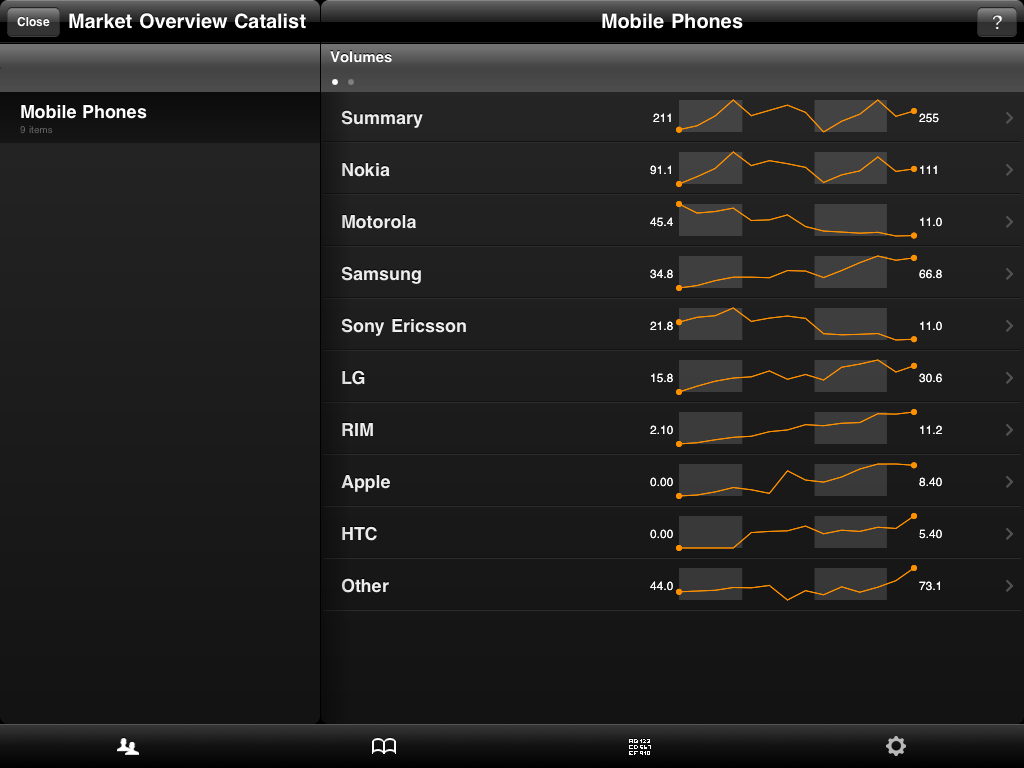
Task: Open the people tab icon in the bottom bar
Action: (x=128, y=746)
